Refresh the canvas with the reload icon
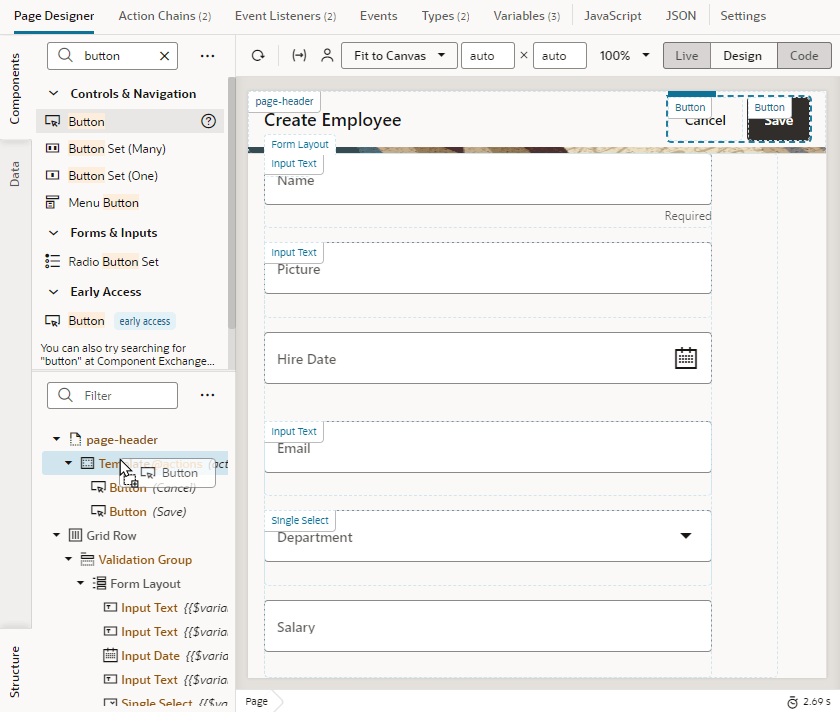This screenshot has height=712, width=840. pos(260,55)
